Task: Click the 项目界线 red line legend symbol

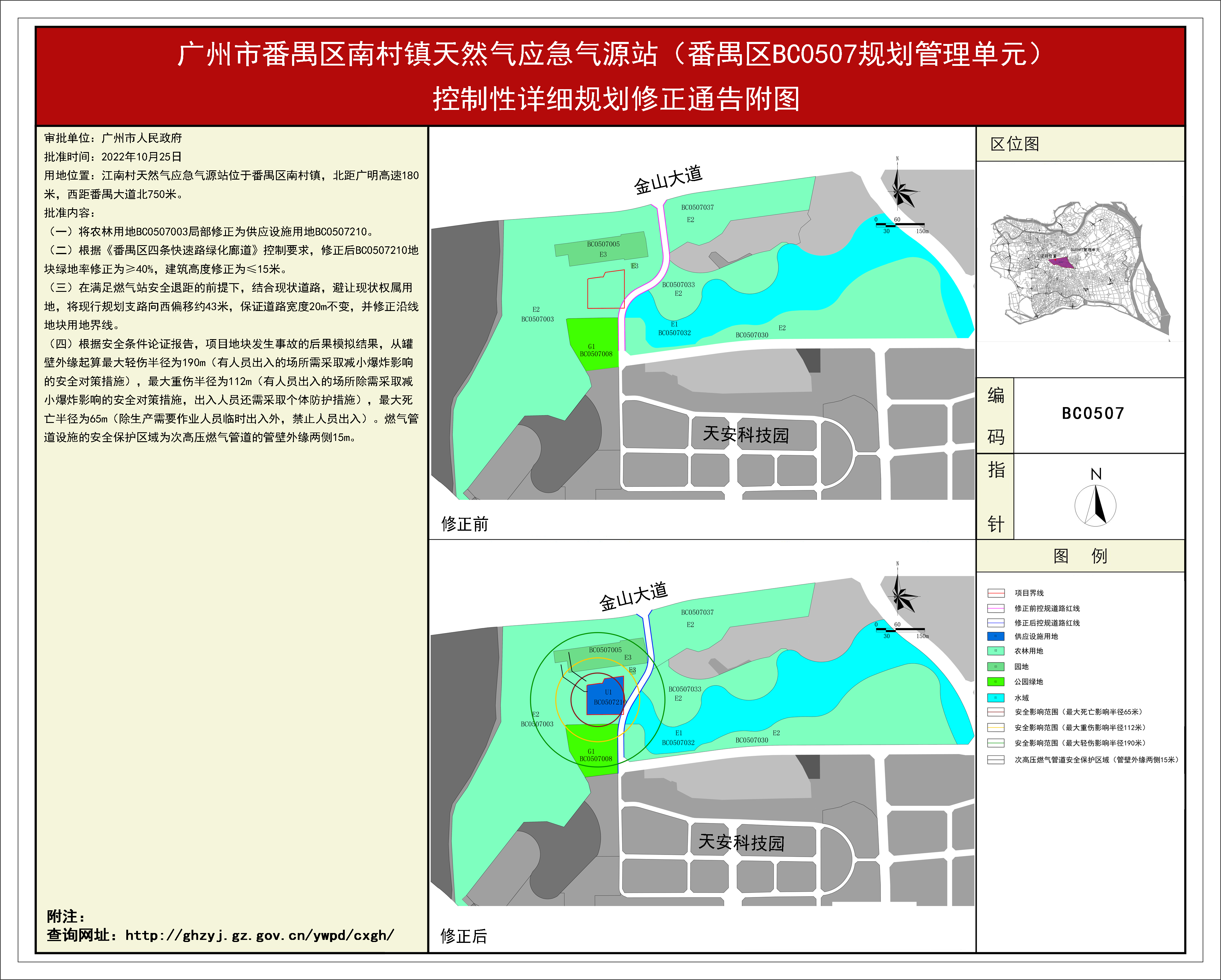Action: pos(996,593)
